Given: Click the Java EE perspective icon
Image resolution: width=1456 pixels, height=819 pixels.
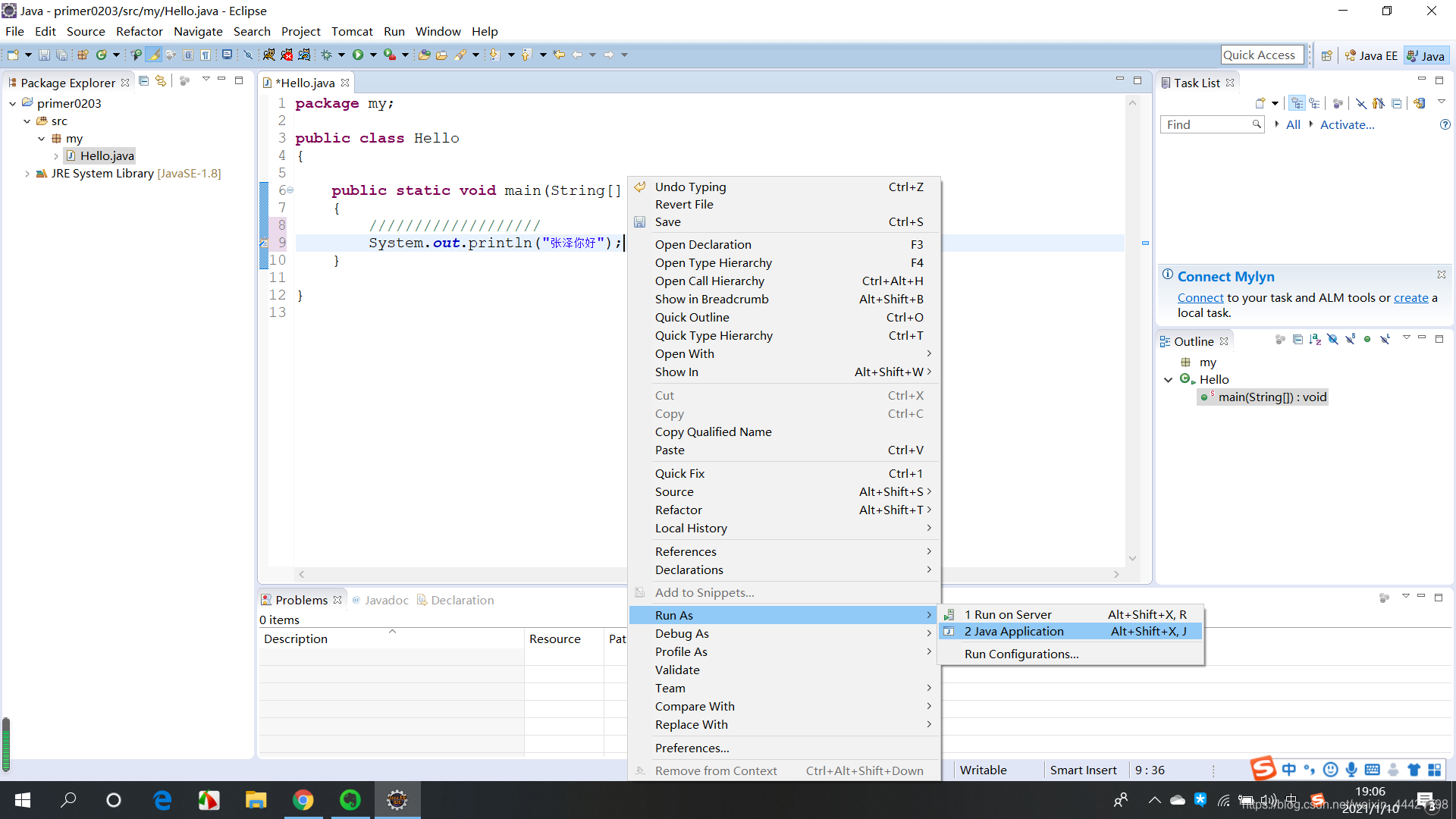Looking at the screenshot, I should click(1371, 55).
